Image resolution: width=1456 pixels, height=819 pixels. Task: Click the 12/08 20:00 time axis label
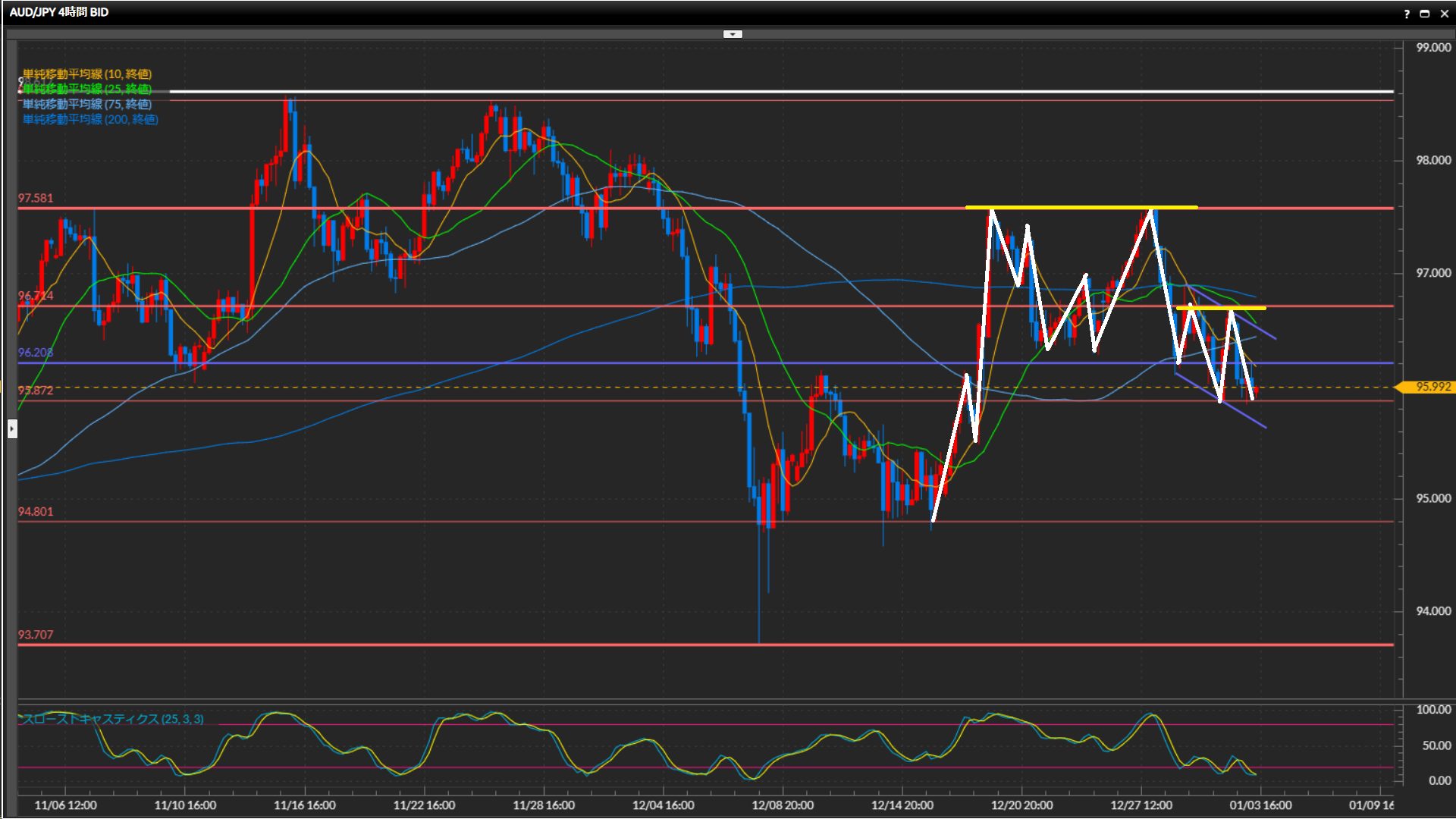click(783, 805)
